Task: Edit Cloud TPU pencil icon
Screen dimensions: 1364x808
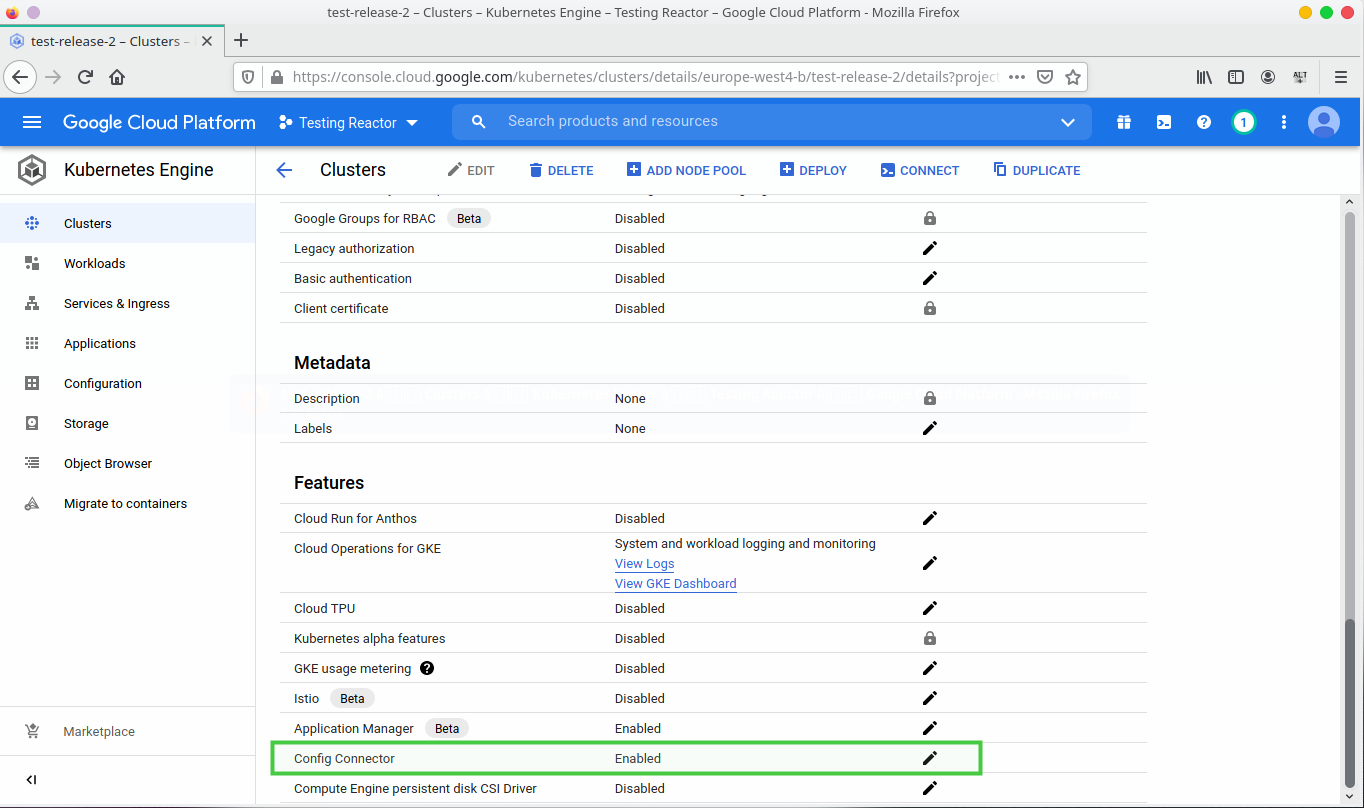Action: coord(930,608)
